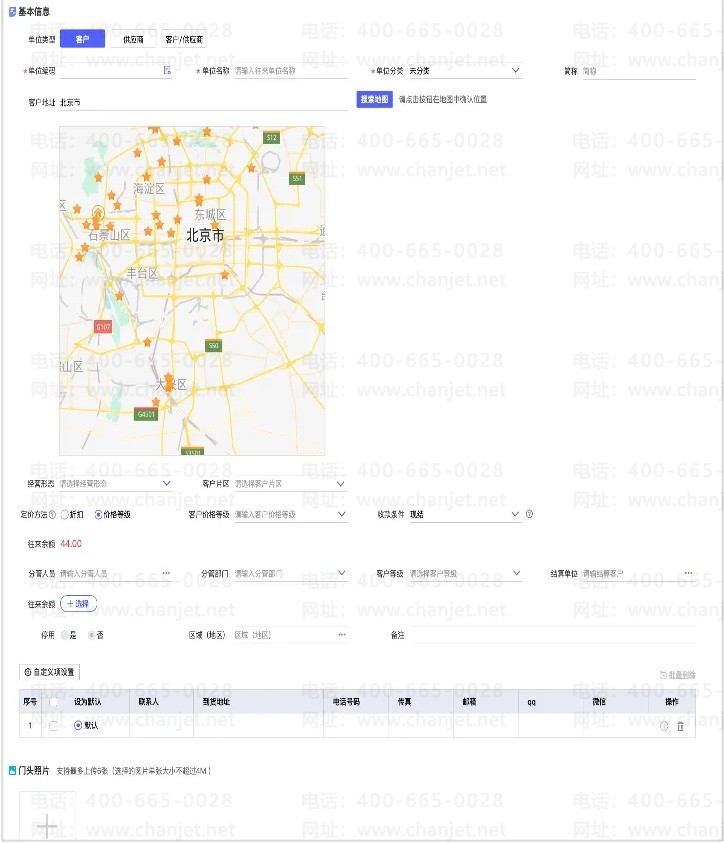
Task: Select the 折扣 pricing radio button
Action: [x=65, y=515]
